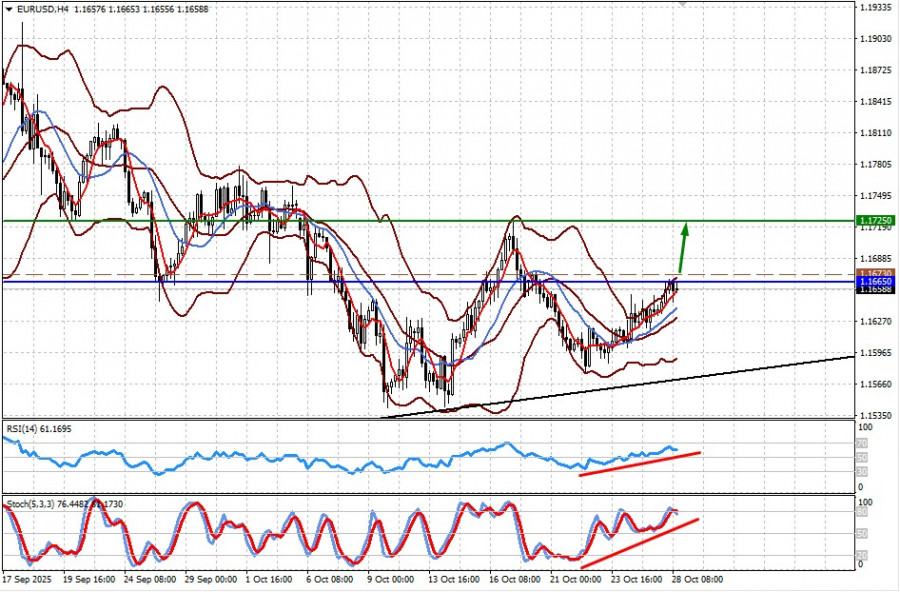
Task: Click the 1.19030 price on the scale
Action: pyautogui.click(x=876, y=39)
